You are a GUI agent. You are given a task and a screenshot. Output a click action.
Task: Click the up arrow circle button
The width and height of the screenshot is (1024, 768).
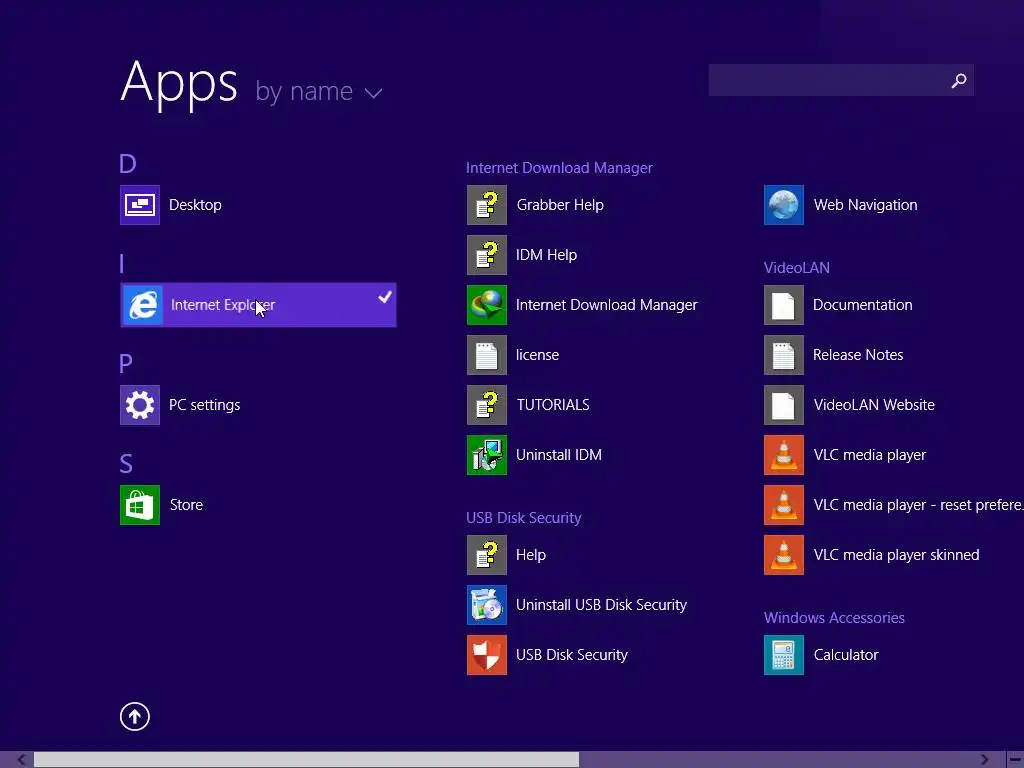[135, 716]
